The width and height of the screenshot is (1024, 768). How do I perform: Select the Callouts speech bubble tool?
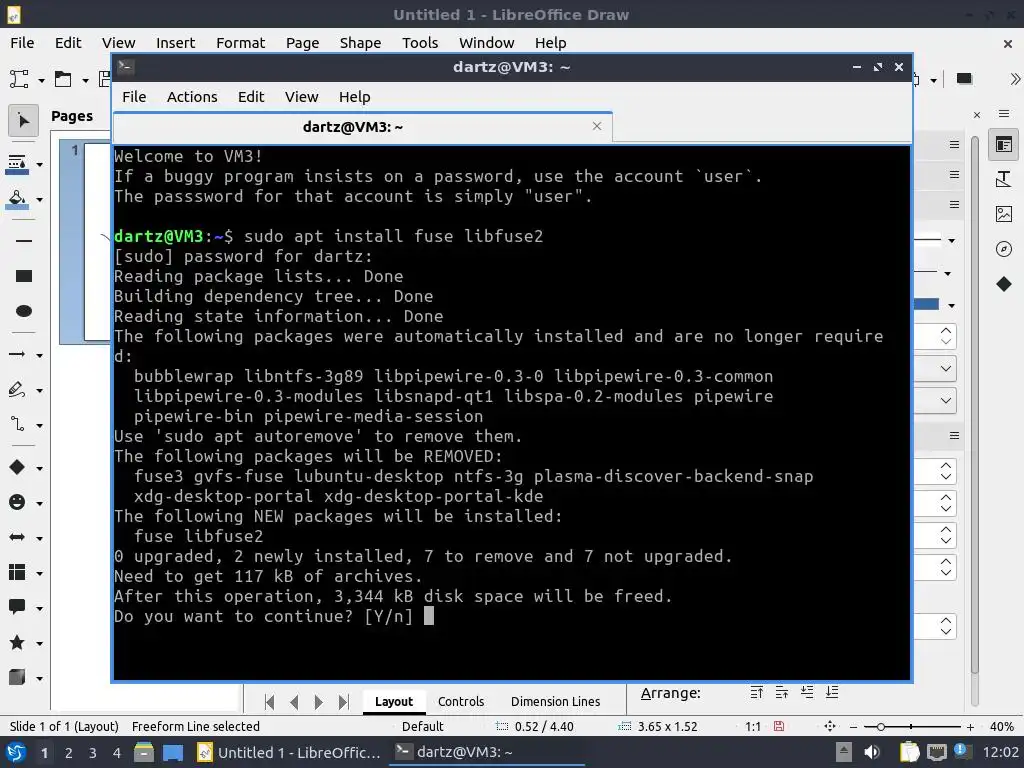click(x=17, y=607)
